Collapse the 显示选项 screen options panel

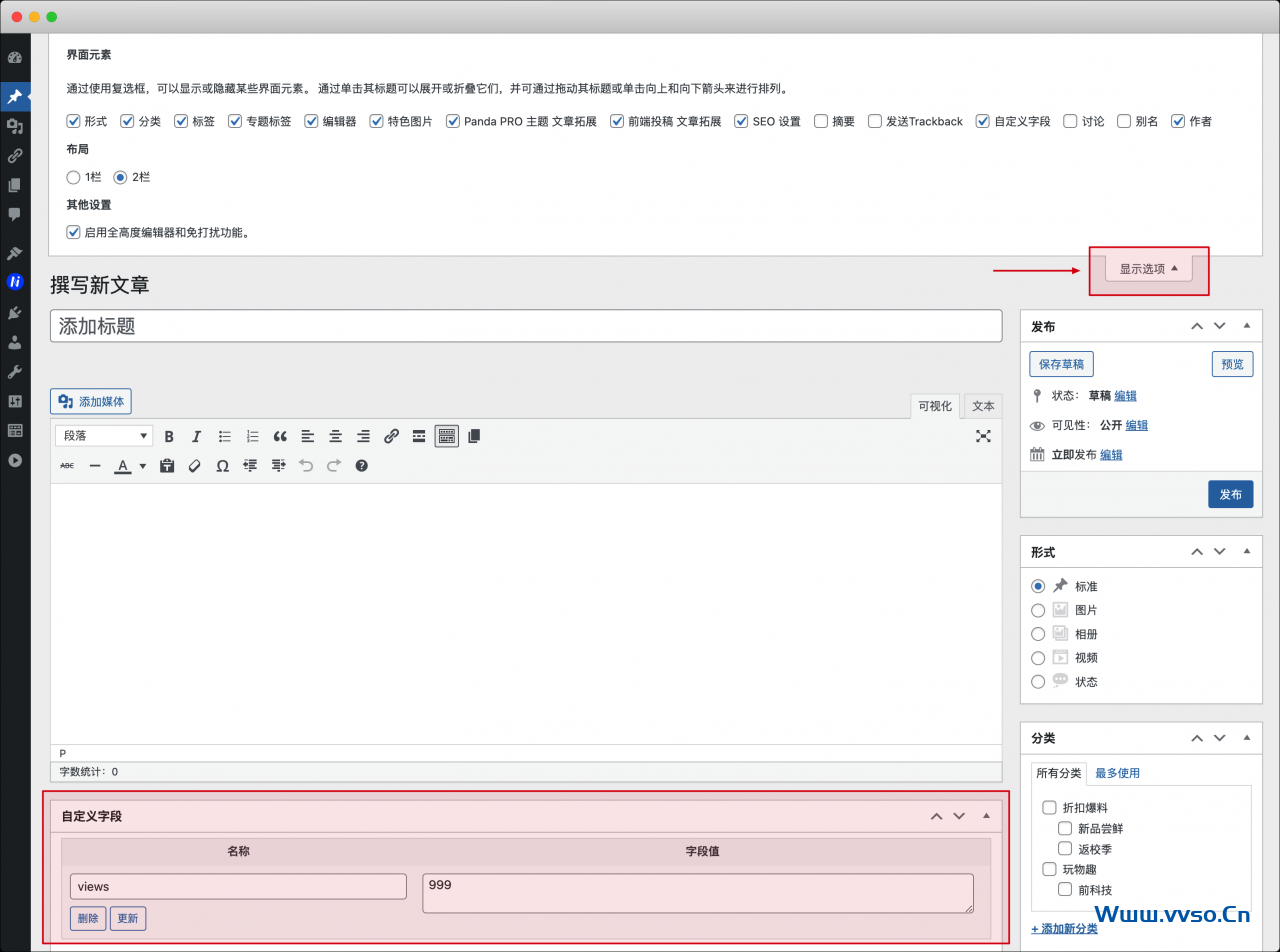(1148, 269)
